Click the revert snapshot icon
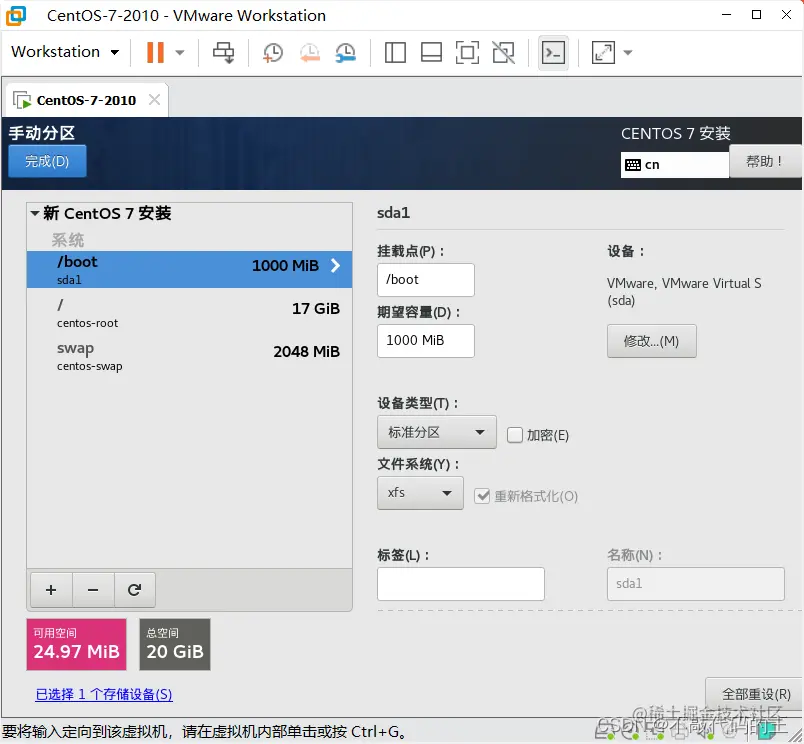The height and width of the screenshot is (744, 804). coord(310,52)
